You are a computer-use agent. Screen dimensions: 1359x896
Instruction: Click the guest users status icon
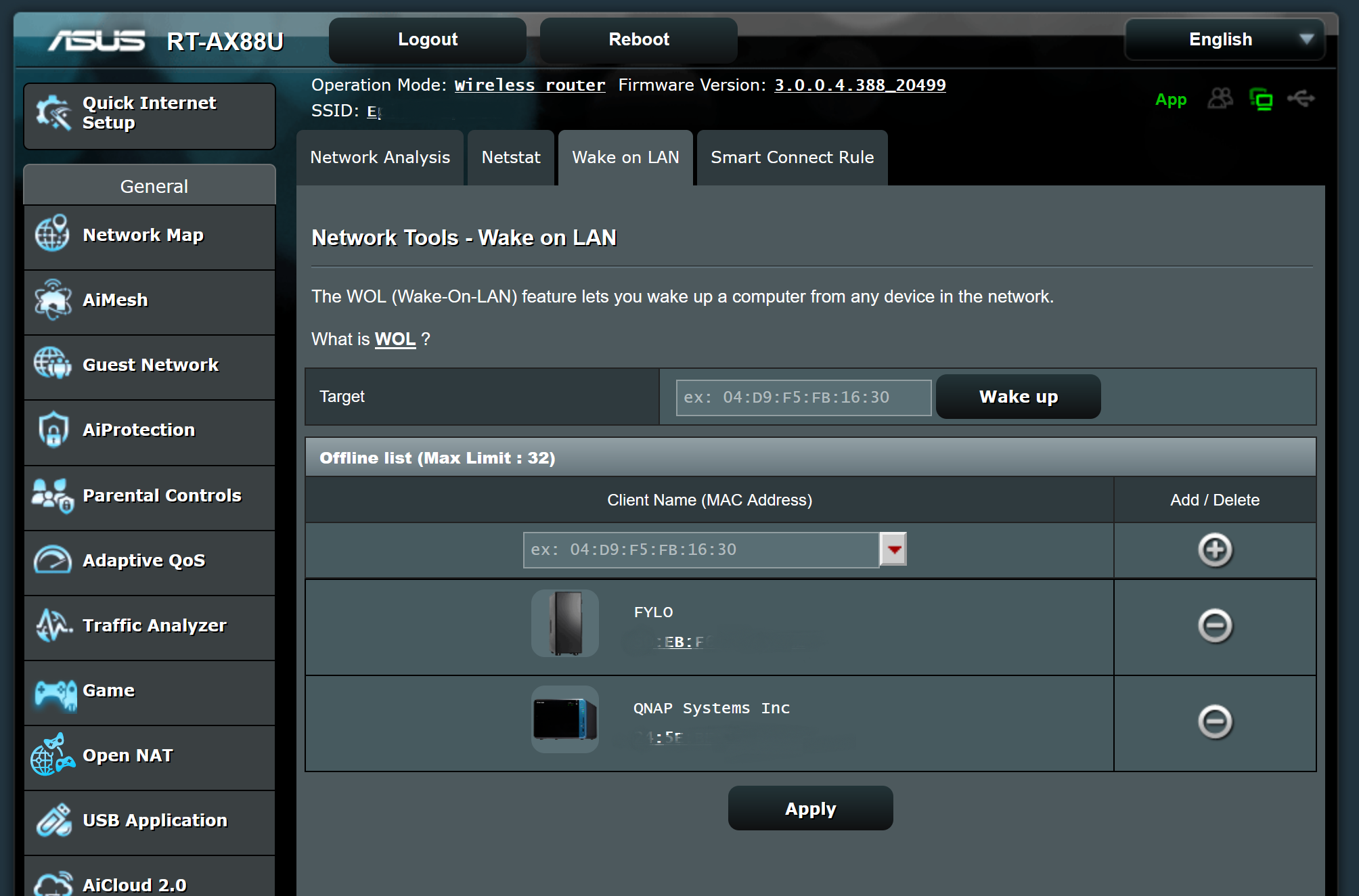(x=1220, y=99)
